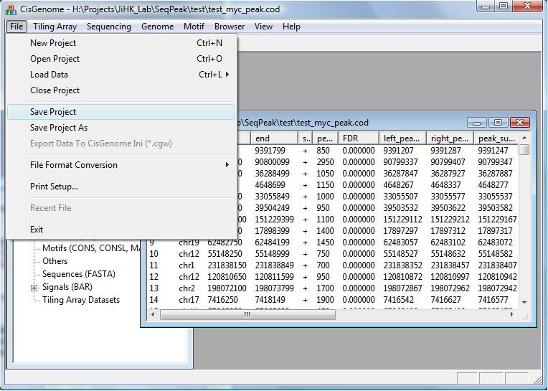The height and width of the screenshot is (391, 548).
Task: Minimize the test_myc_peak.cod child window
Action: (477, 123)
